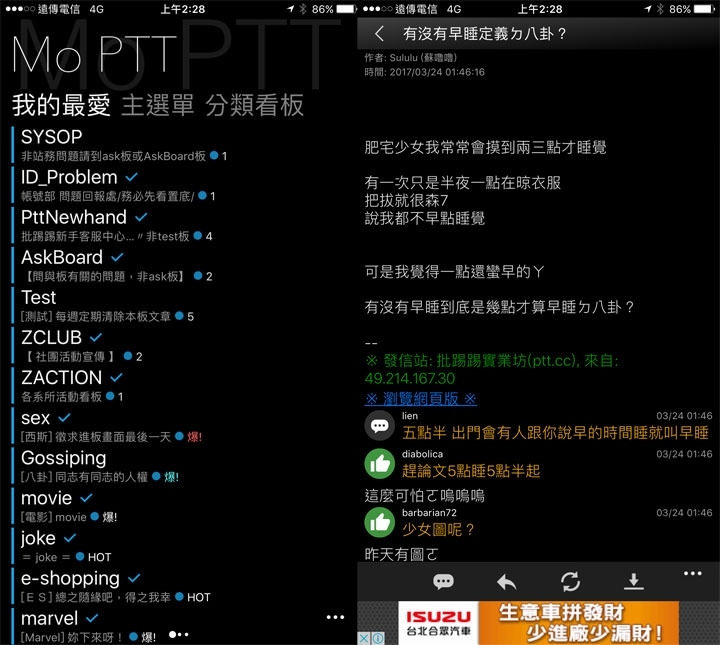
Task: Select the 我的最愛 tab
Action: [x=60, y=105]
